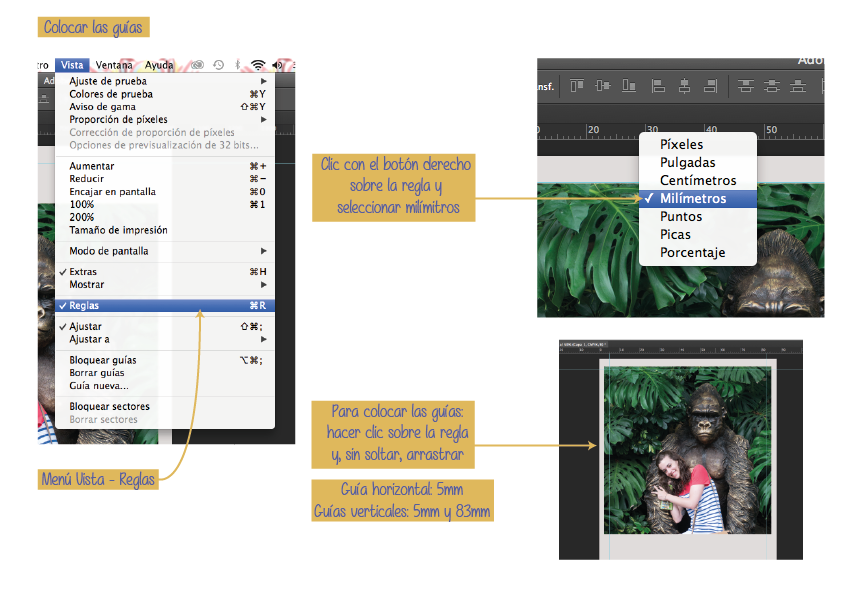842x597 pixels.
Task: Click the ruler at the 20 mark
Action: coord(593,130)
